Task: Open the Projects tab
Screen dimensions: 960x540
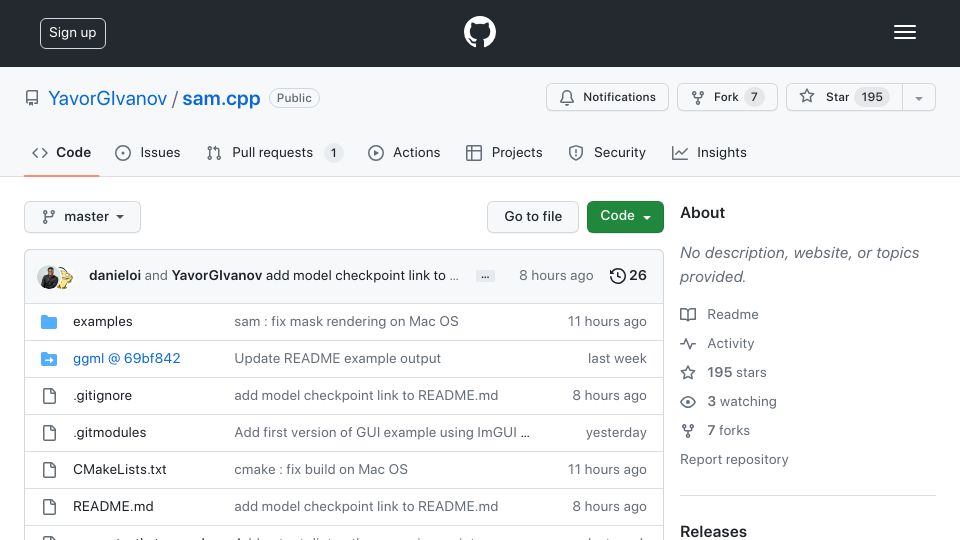Action: [x=504, y=152]
